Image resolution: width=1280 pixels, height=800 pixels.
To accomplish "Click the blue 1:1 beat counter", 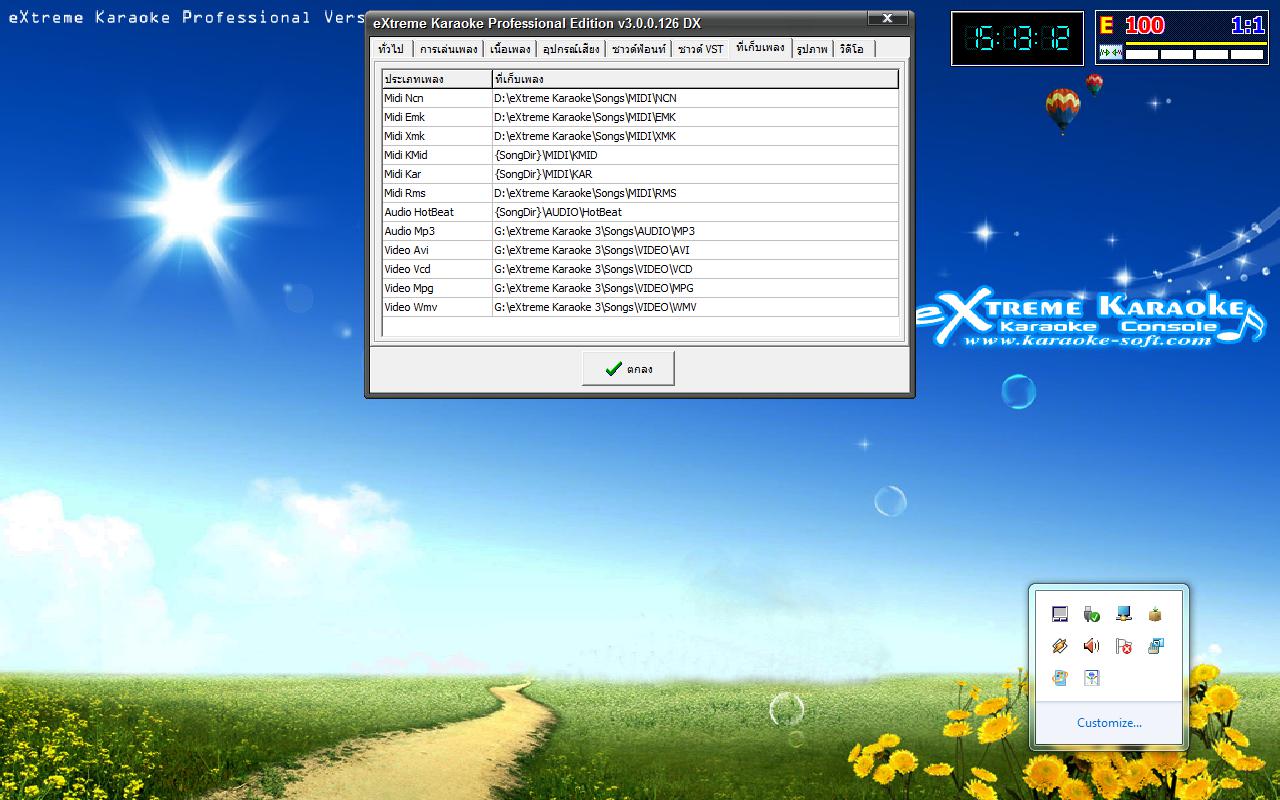I will pos(1248,26).
